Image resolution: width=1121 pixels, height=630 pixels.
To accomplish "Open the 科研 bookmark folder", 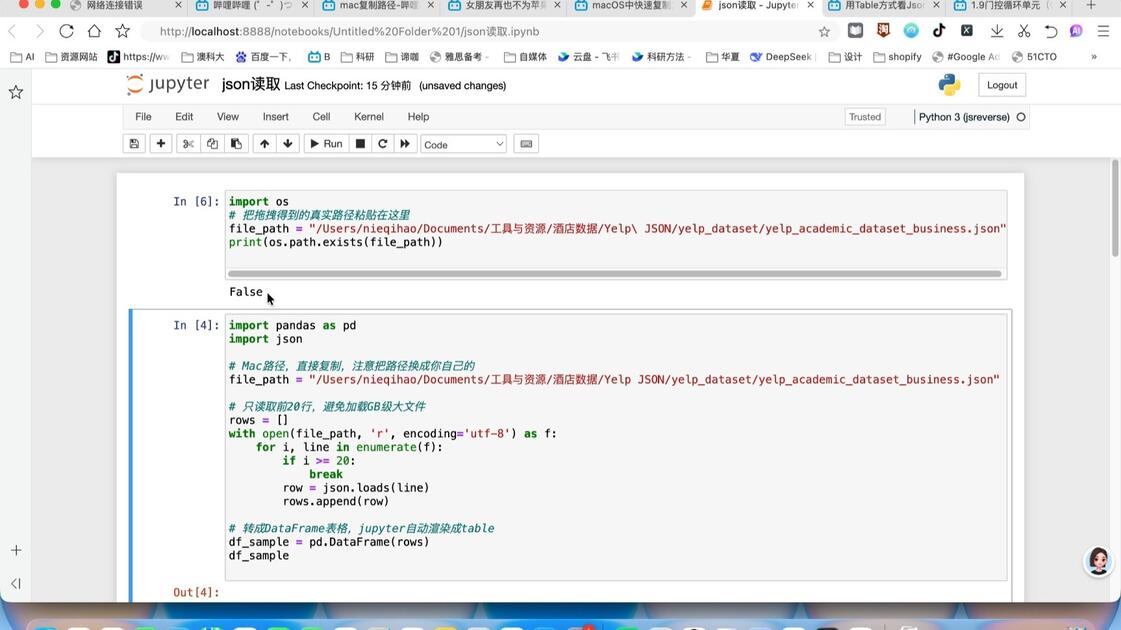I will click(x=357, y=56).
